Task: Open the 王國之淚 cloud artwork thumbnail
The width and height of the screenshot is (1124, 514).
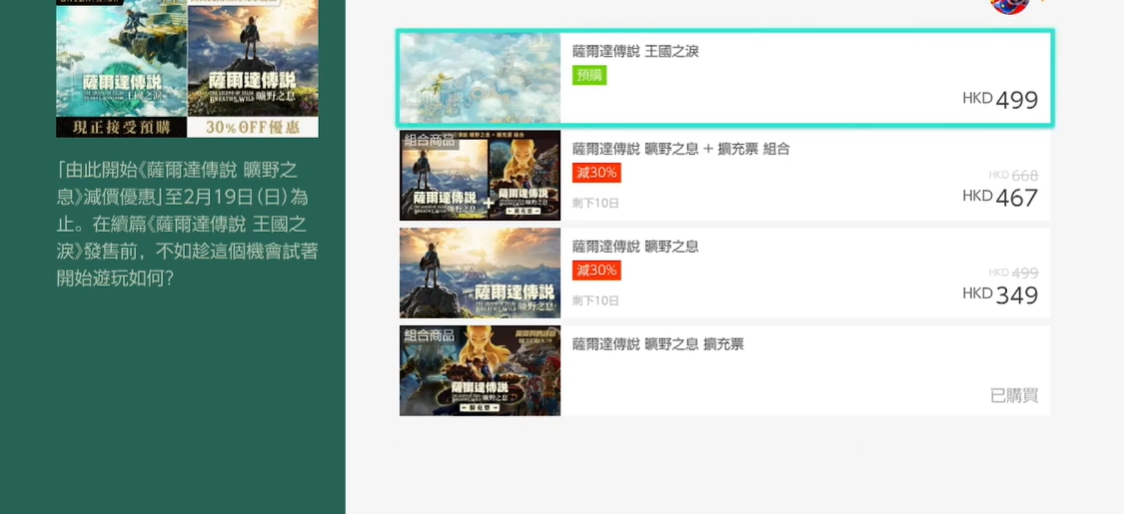Action: (x=480, y=78)
